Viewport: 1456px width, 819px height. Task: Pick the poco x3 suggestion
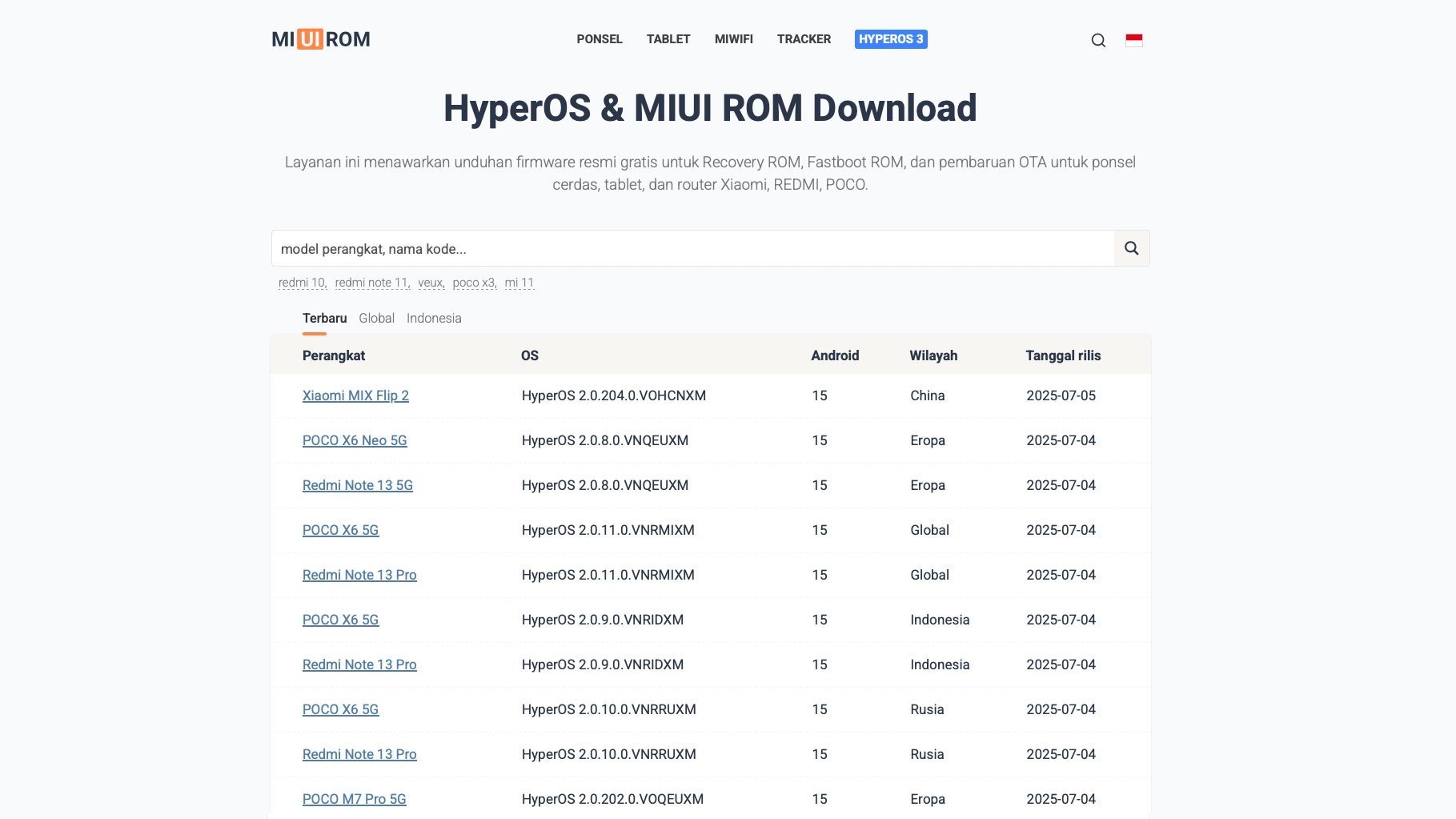(x=475, y=283)
